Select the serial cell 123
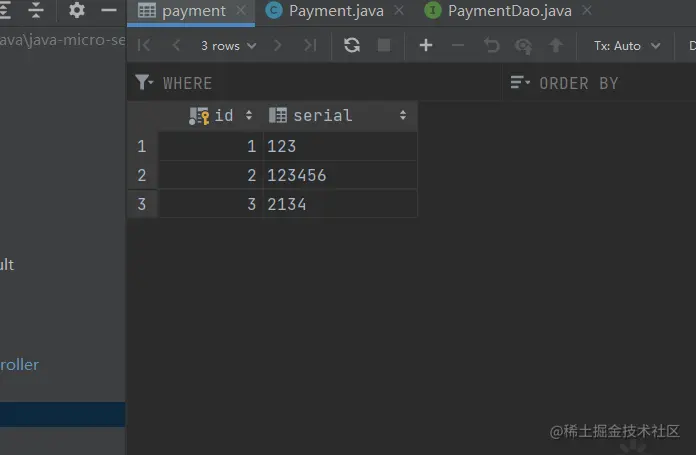 point(340,146)
